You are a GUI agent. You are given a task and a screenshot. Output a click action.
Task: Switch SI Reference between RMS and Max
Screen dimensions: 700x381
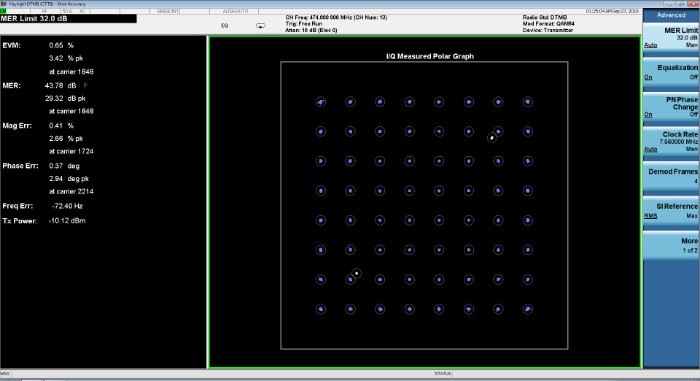pos(671,211)
